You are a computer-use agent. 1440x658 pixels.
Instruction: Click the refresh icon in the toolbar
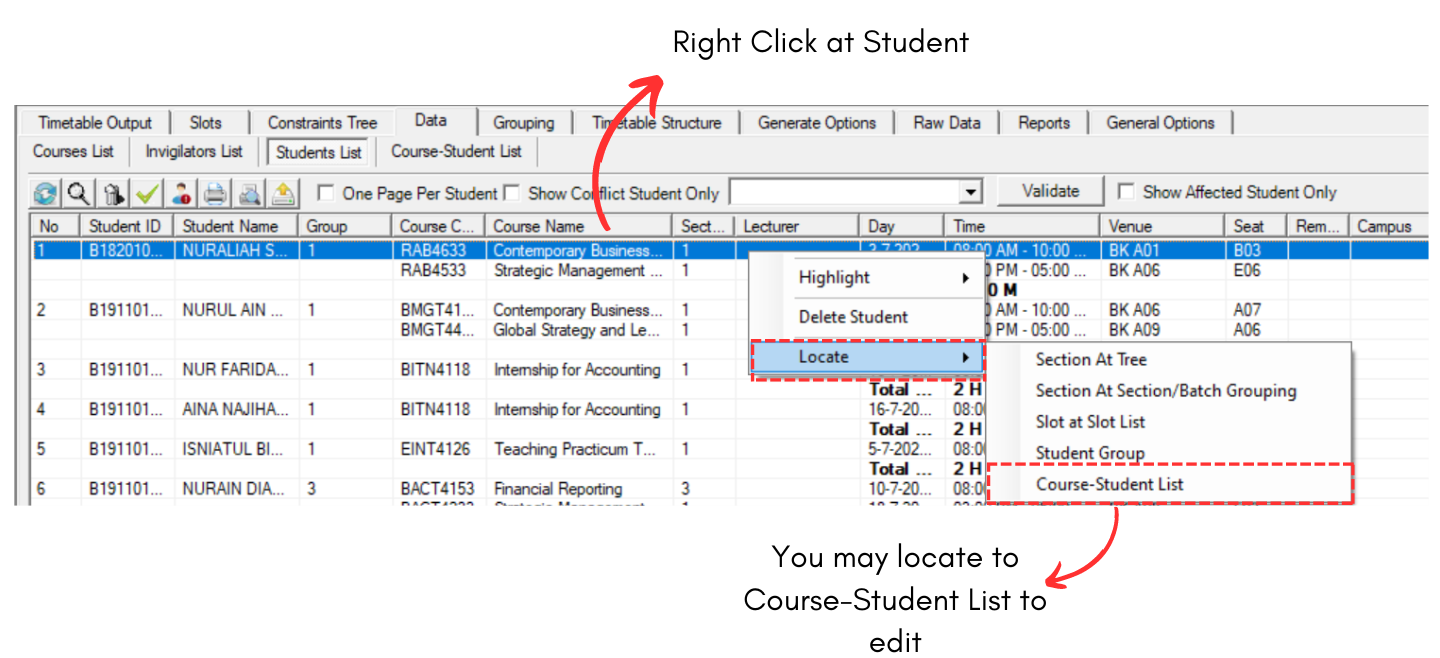(45, 193)
